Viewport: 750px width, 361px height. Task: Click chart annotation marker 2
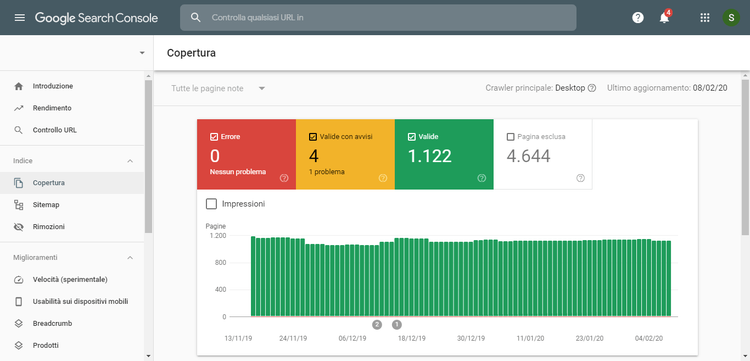pyautogui.click(x=377, y=325)
